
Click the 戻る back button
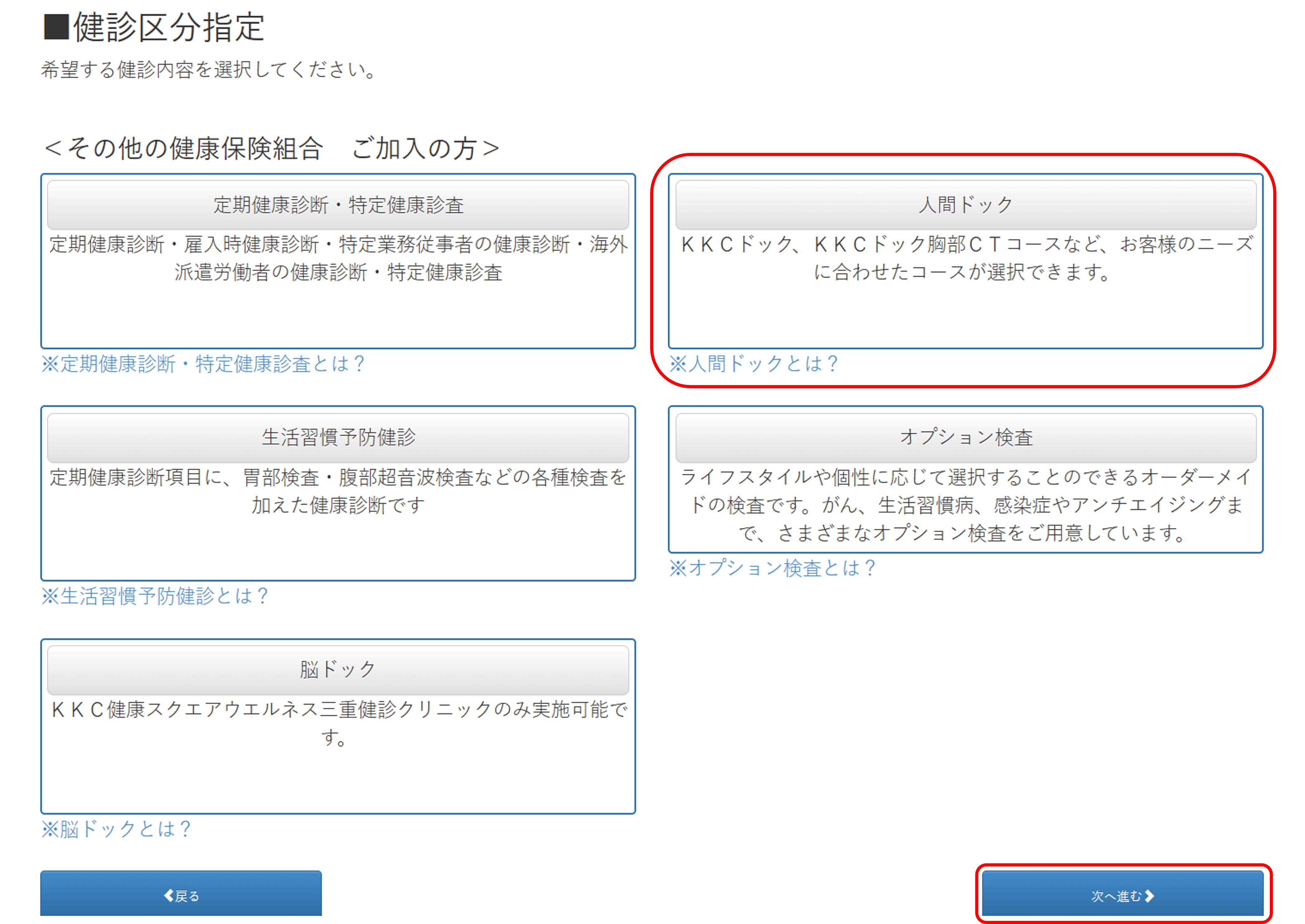click(181, 896)
